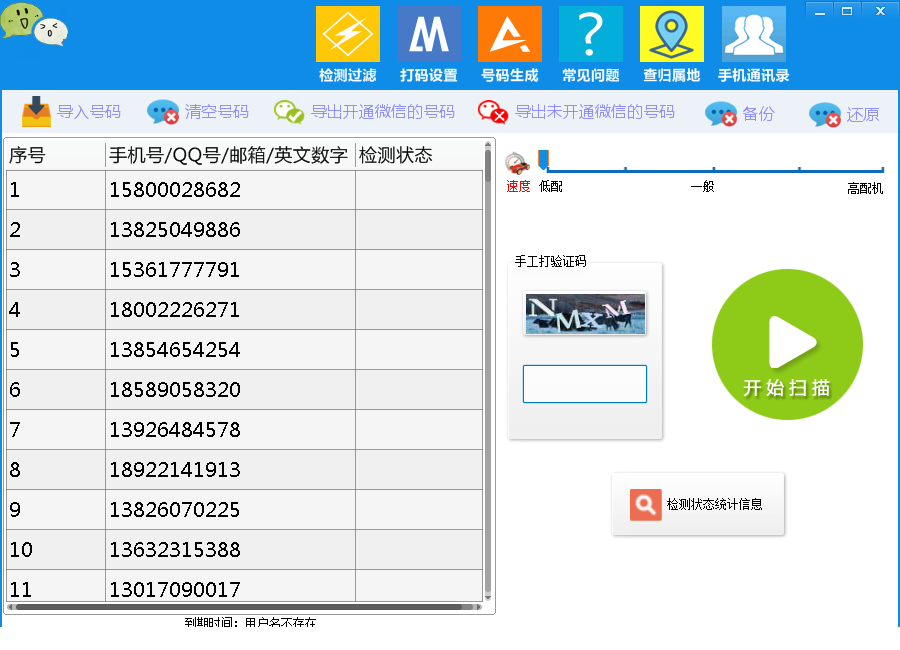Click 号码生成 menu label

510,75
